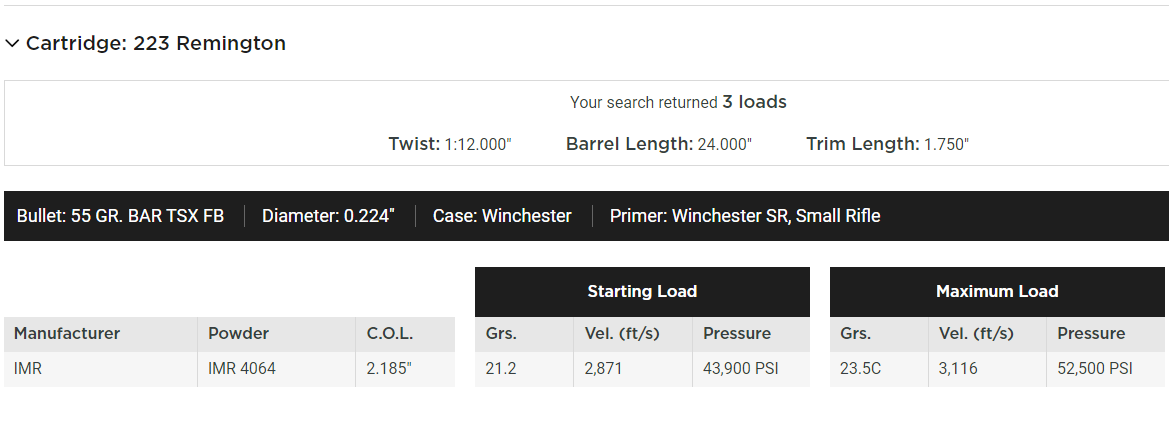Image resolution: width=1169 pixels, height=431 pixels.
Task: Click the Barrel Length 24.000" text
Action: (658, 144)
